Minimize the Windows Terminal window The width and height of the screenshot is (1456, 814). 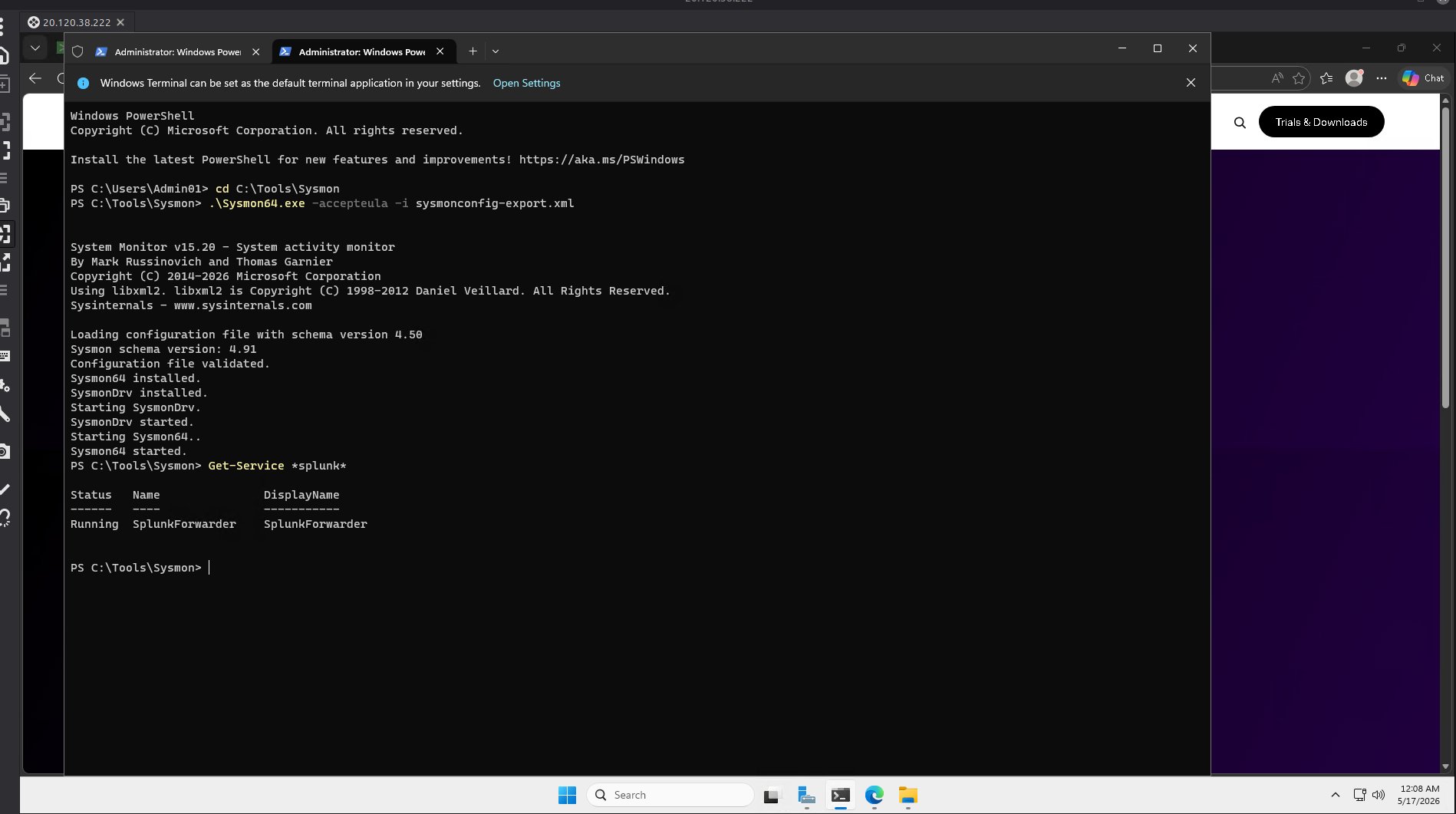pos(1122,48)
